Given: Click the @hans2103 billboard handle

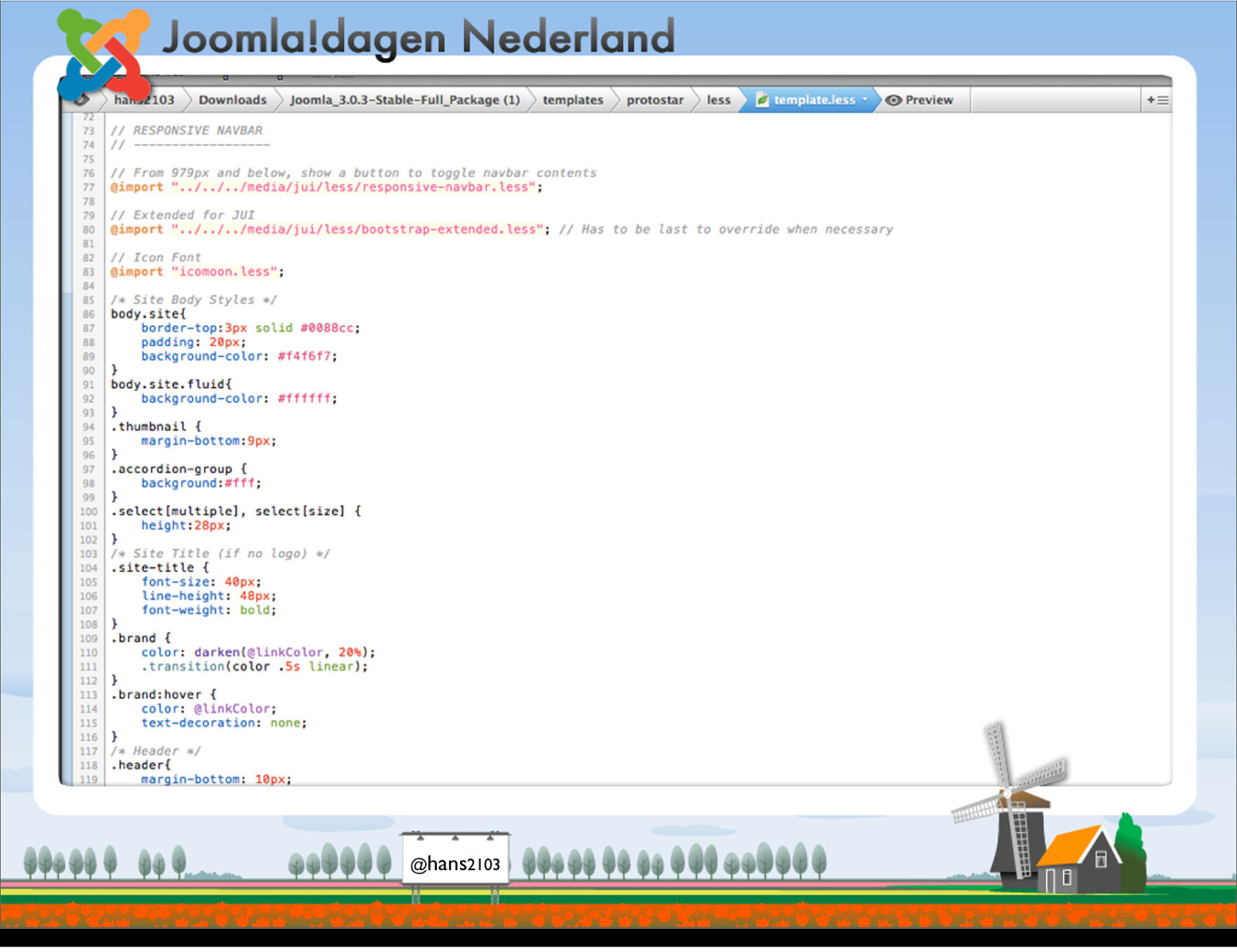Looking at the screenshot, I should click(x=455, y=864).
